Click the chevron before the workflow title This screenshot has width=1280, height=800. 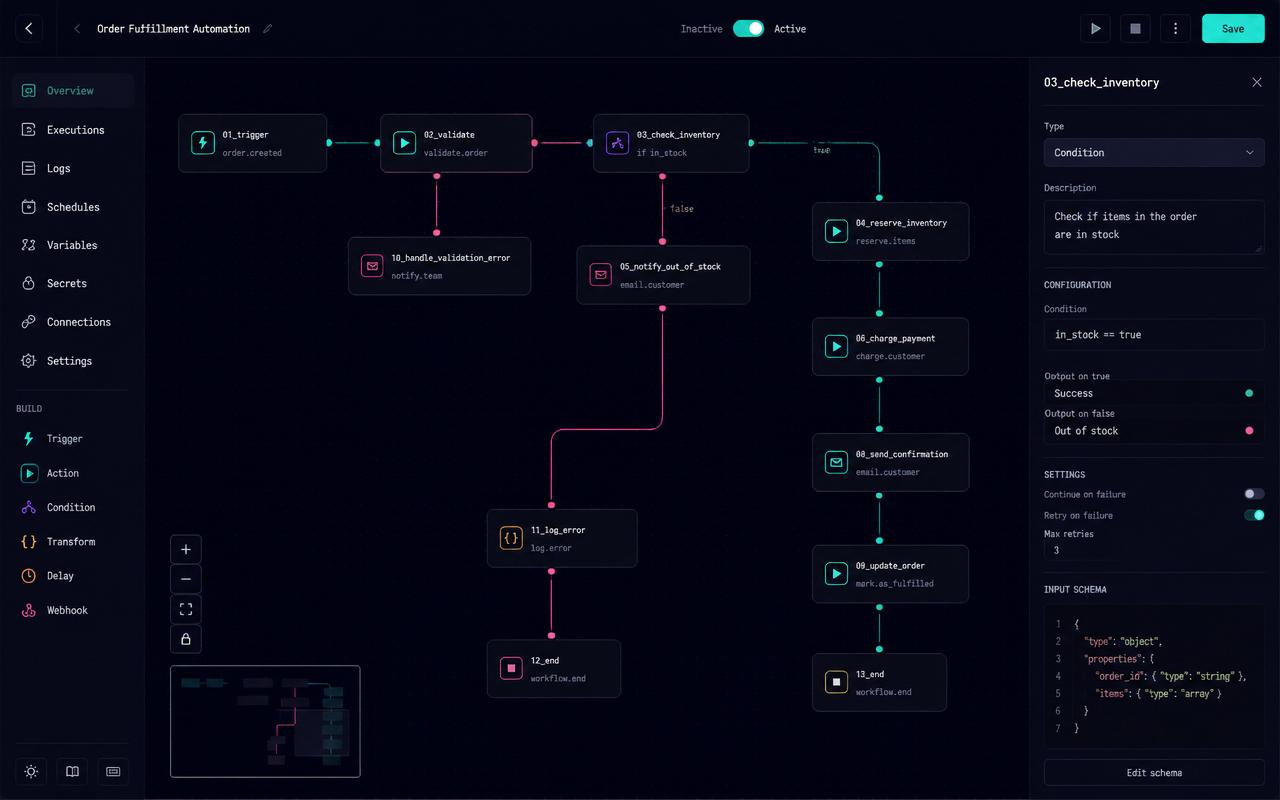77,29
